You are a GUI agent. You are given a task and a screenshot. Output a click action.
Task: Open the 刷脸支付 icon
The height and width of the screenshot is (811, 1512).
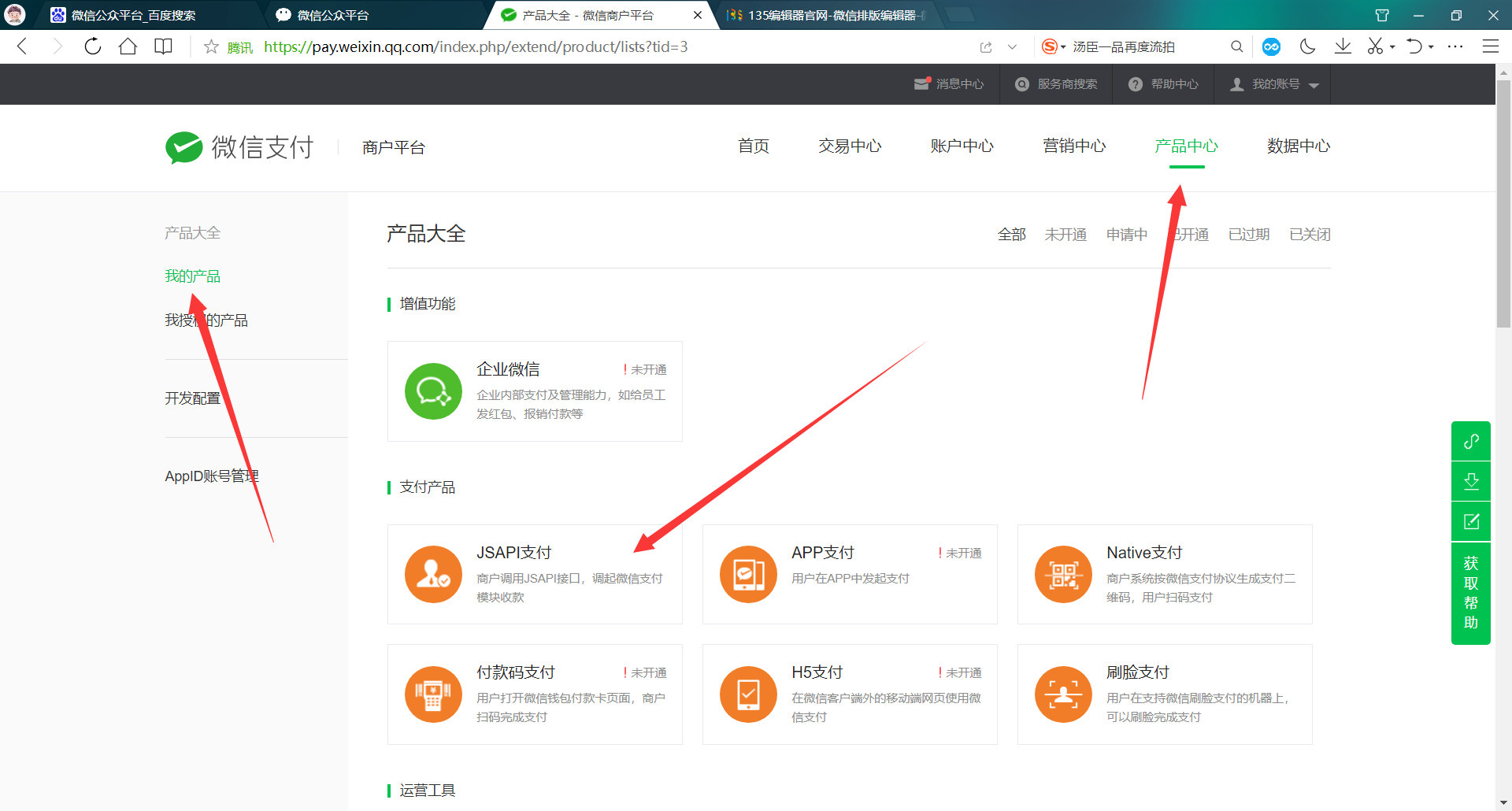point(1063,694)
